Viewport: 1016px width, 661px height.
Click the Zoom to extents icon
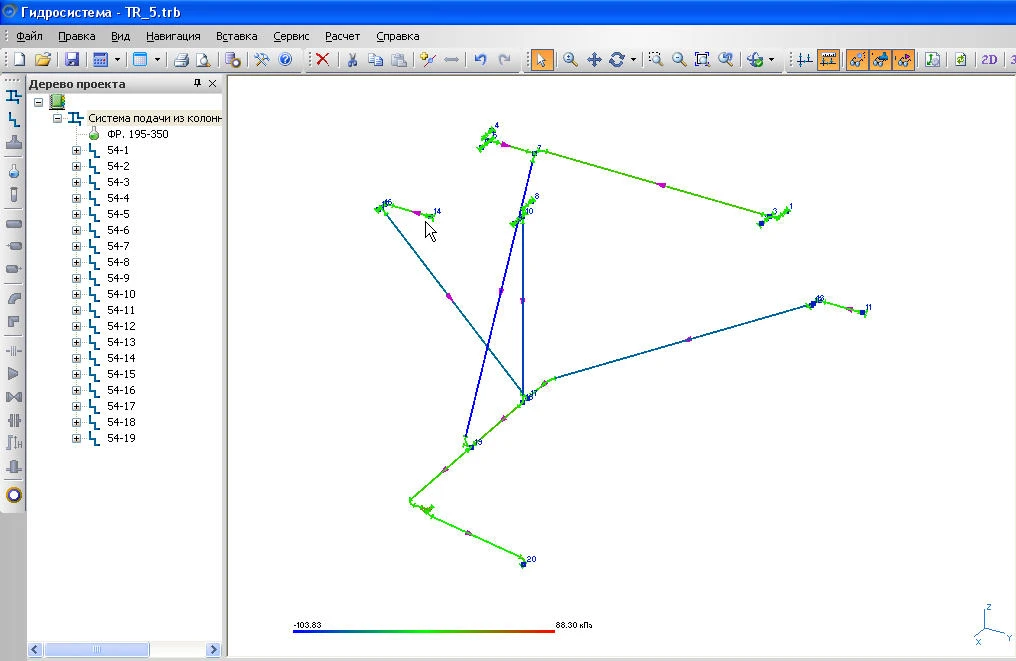click(x=702, y=60)
